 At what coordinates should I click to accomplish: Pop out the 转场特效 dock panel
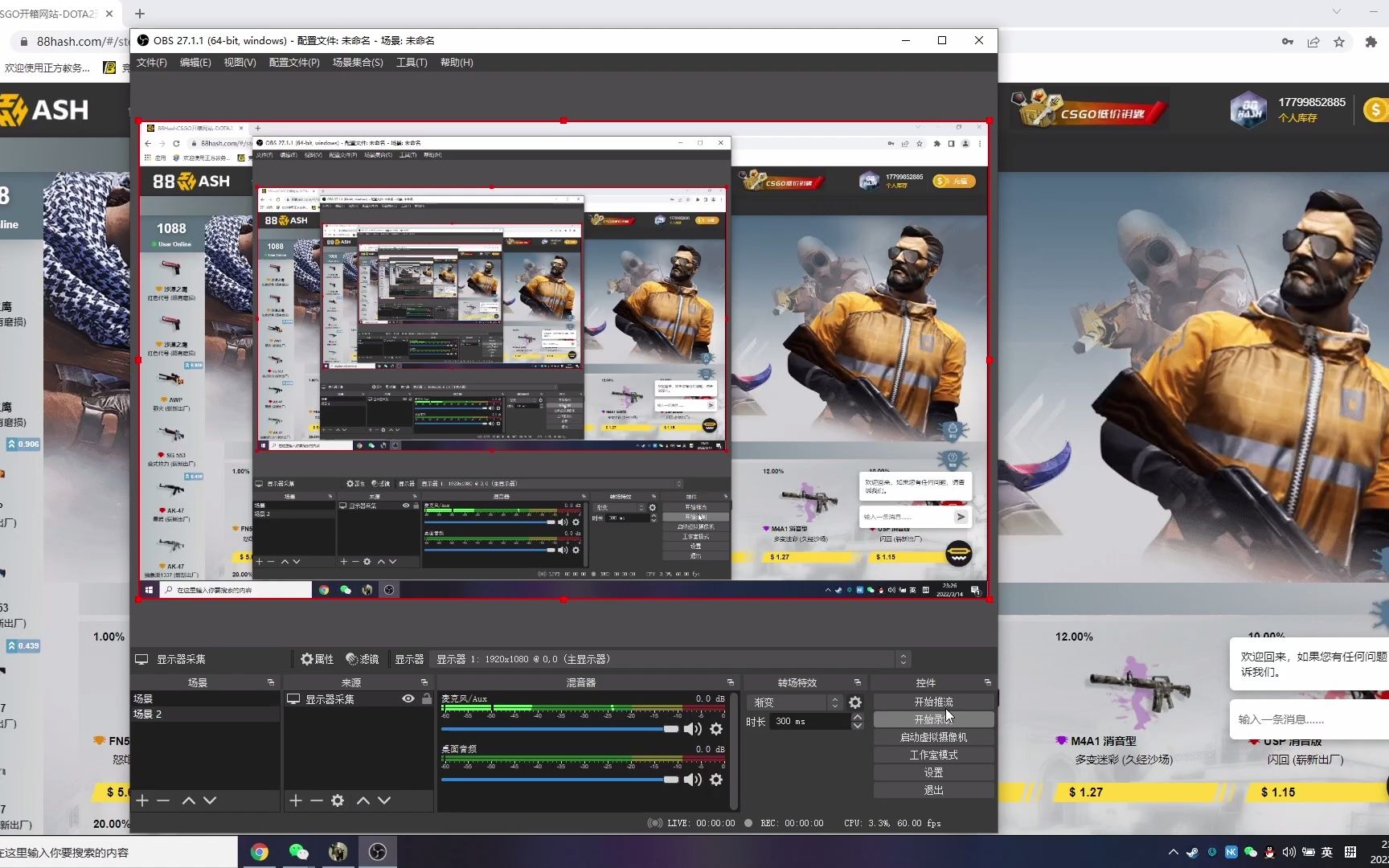(857, 682)
